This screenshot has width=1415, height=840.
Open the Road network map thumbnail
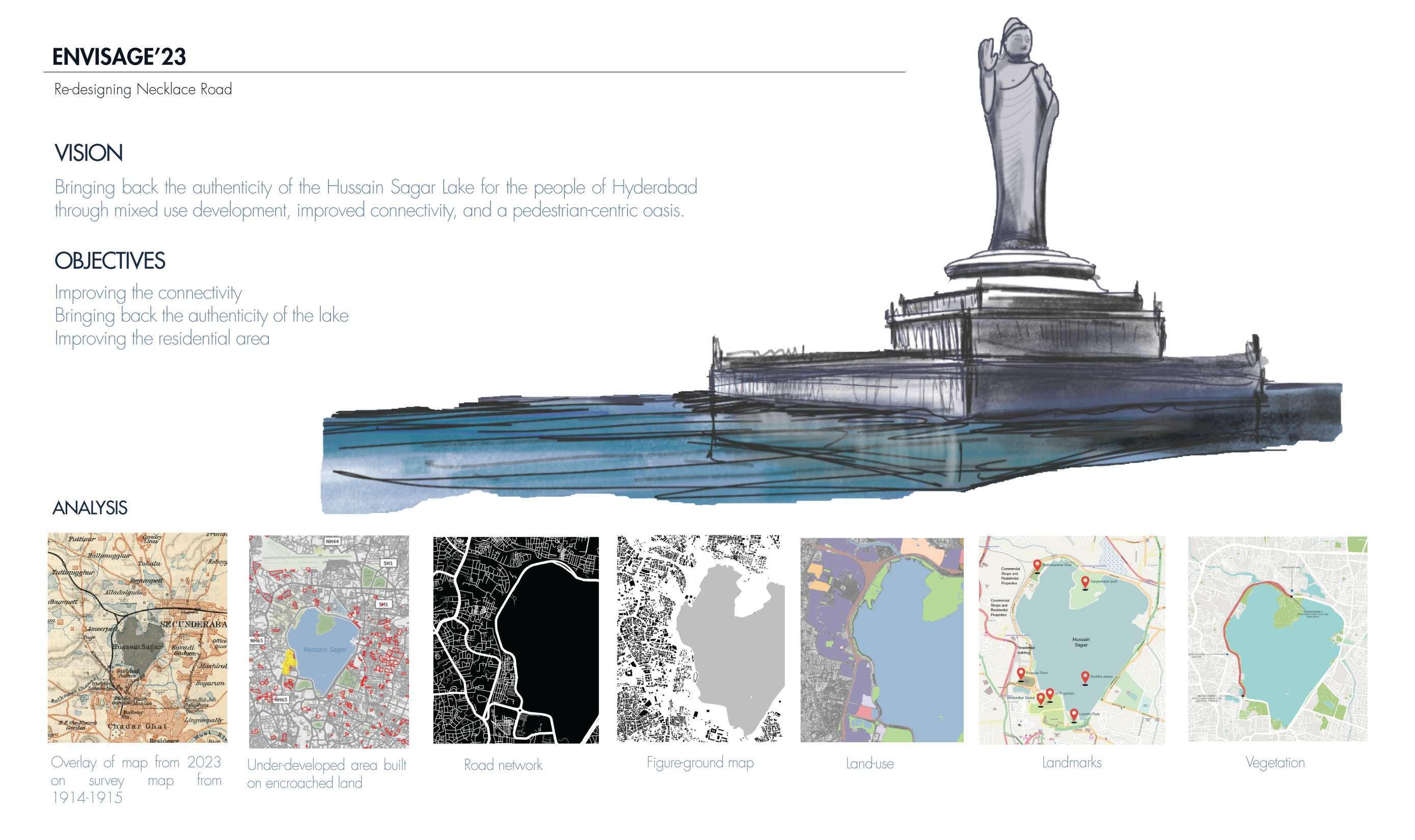[515, 639]
